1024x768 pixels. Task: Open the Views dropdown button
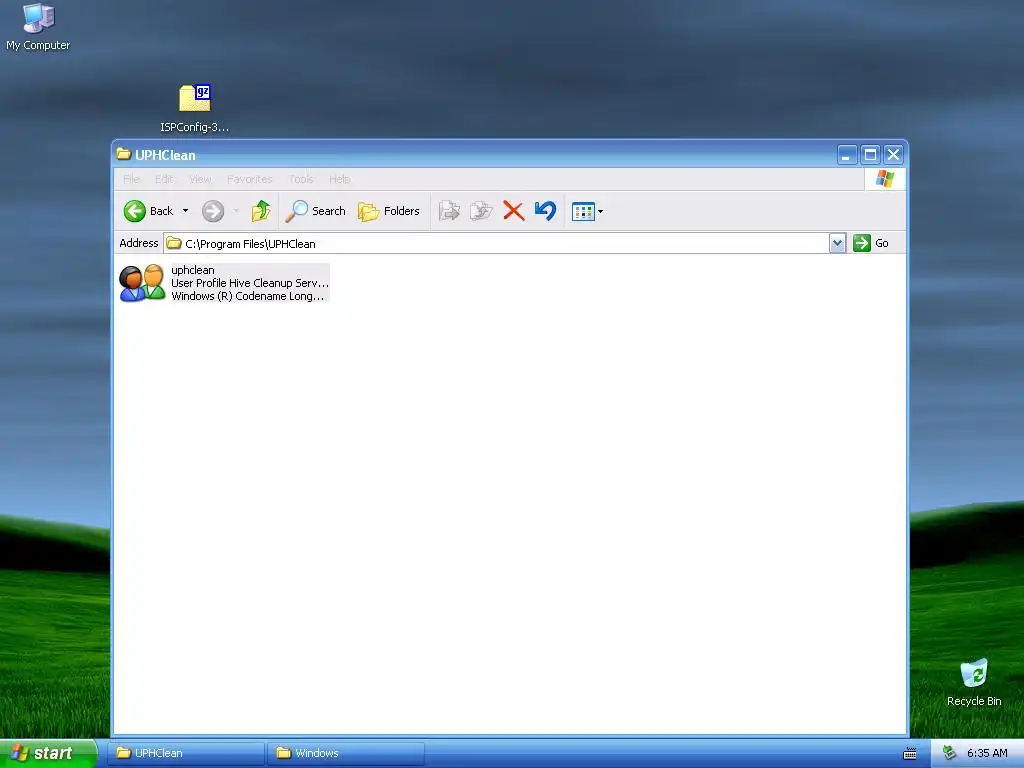pos(587,211)
